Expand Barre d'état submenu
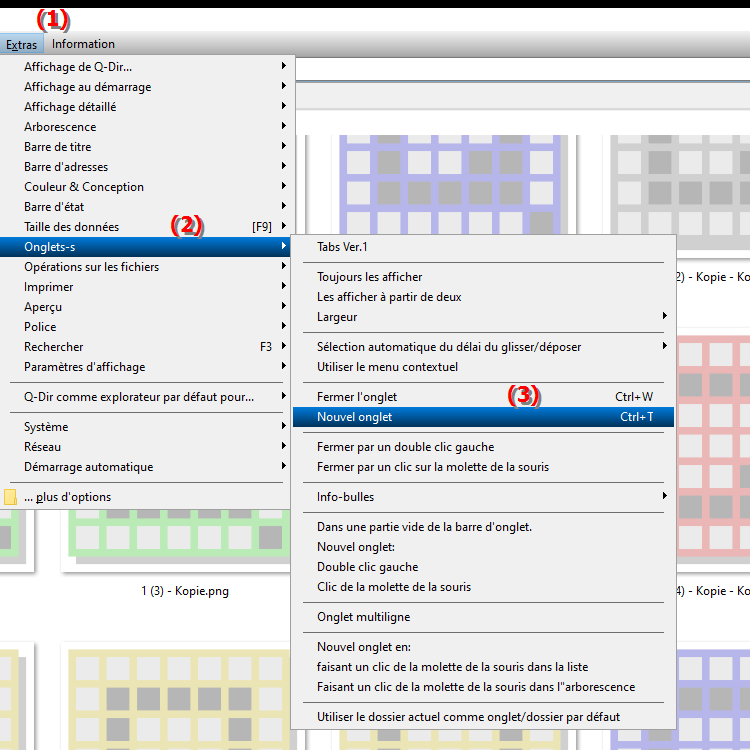The image size is (750, 750). click(147, 207)
